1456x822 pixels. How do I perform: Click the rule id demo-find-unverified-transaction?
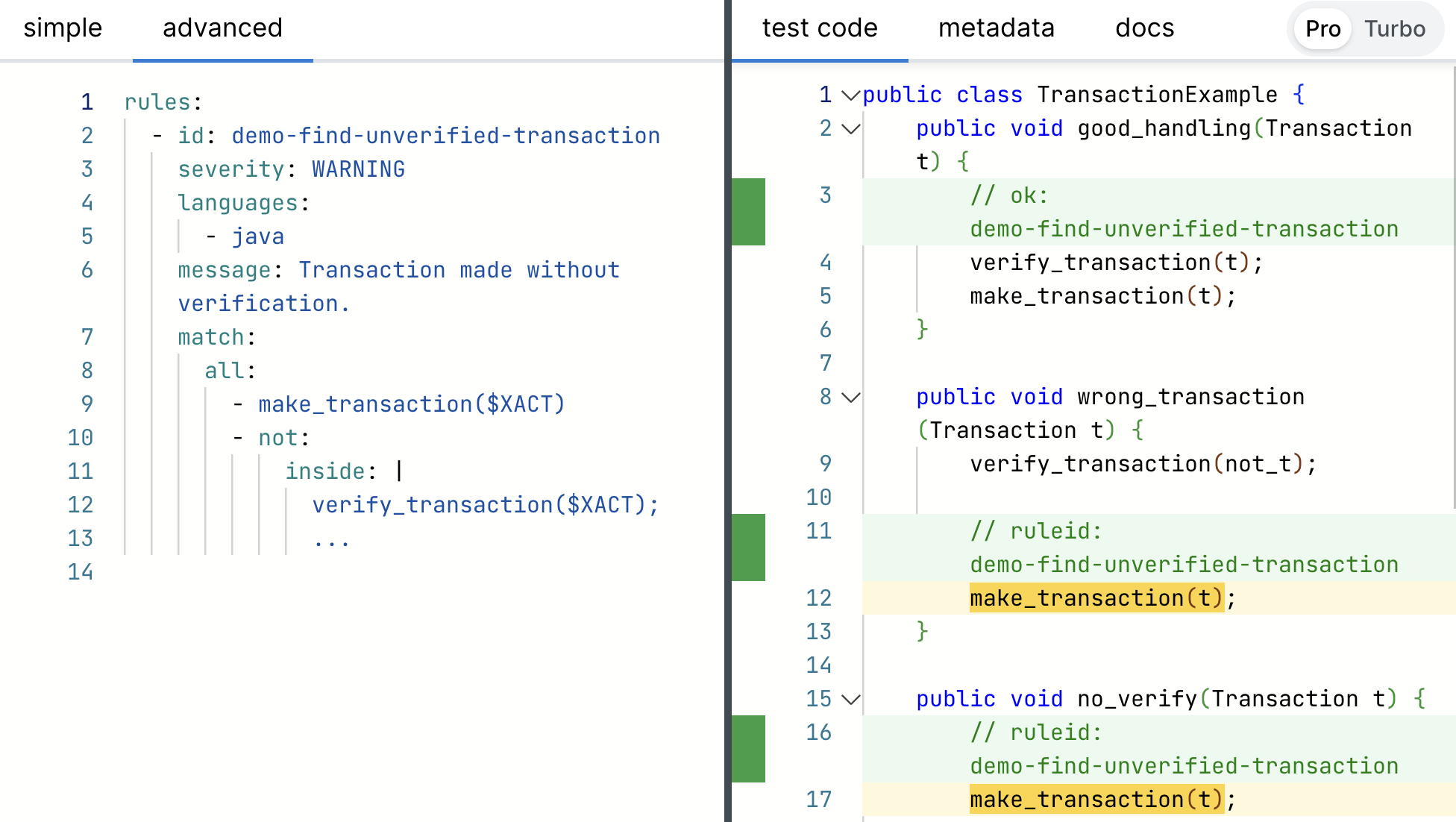point(445,136)
